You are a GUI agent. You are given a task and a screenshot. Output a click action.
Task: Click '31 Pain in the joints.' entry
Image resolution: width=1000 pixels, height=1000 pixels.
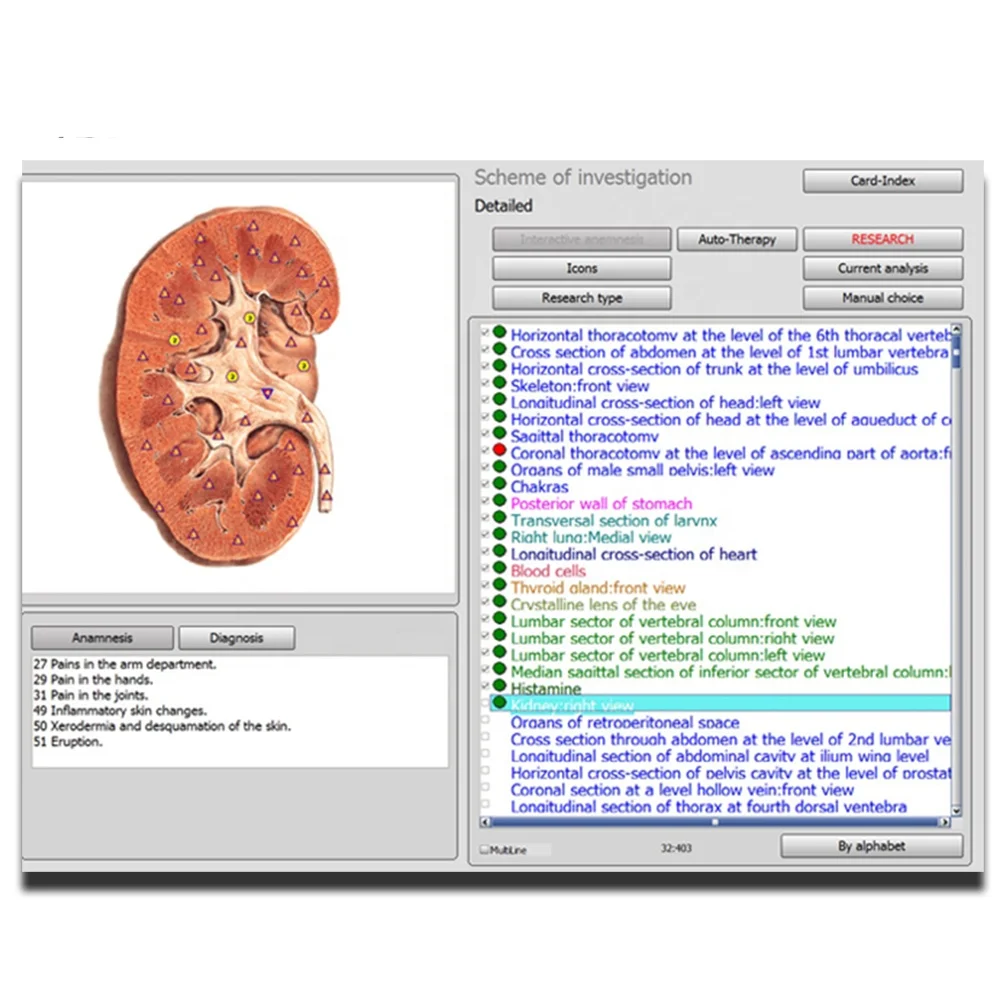(x=91, y=695)
